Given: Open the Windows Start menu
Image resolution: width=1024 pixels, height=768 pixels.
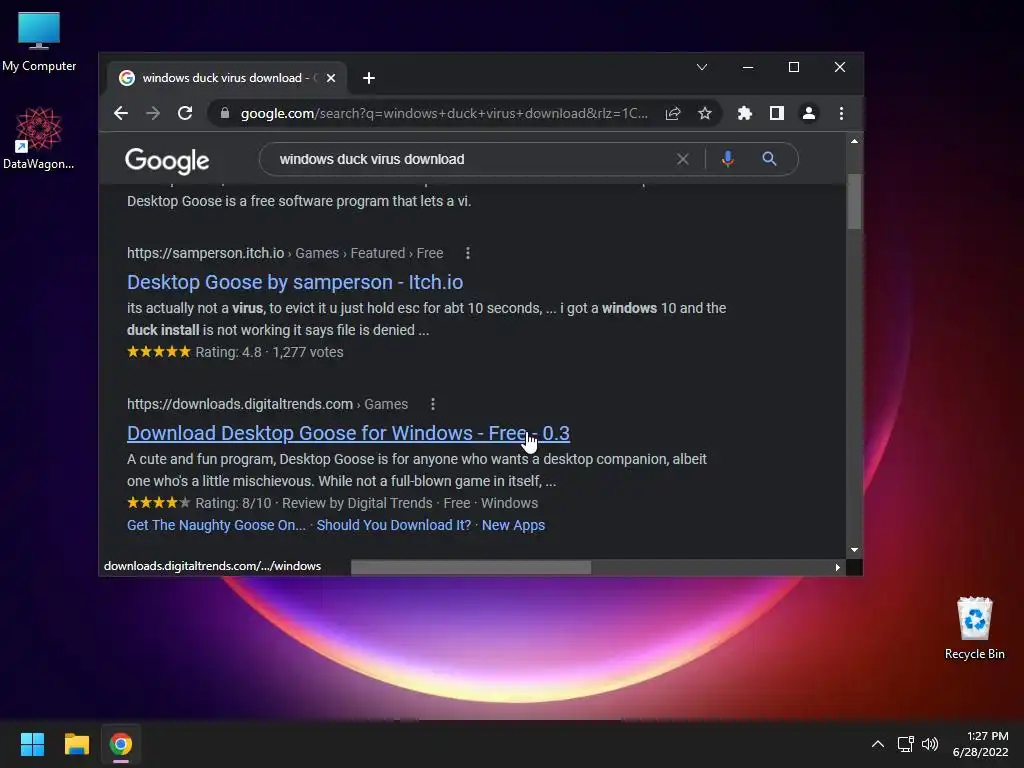Looking at the screenshot, I should [32, 744].
